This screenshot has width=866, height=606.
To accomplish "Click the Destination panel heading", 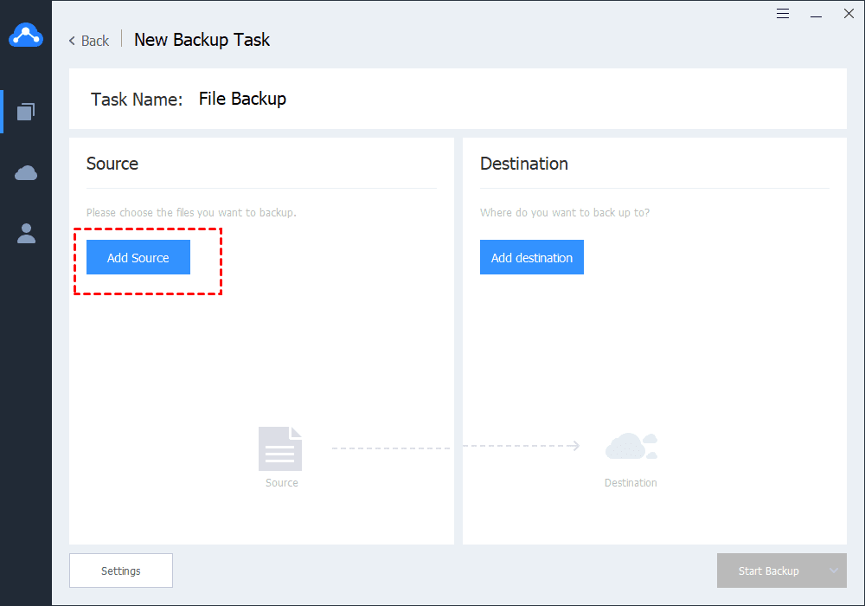I will tap(524, 164).
